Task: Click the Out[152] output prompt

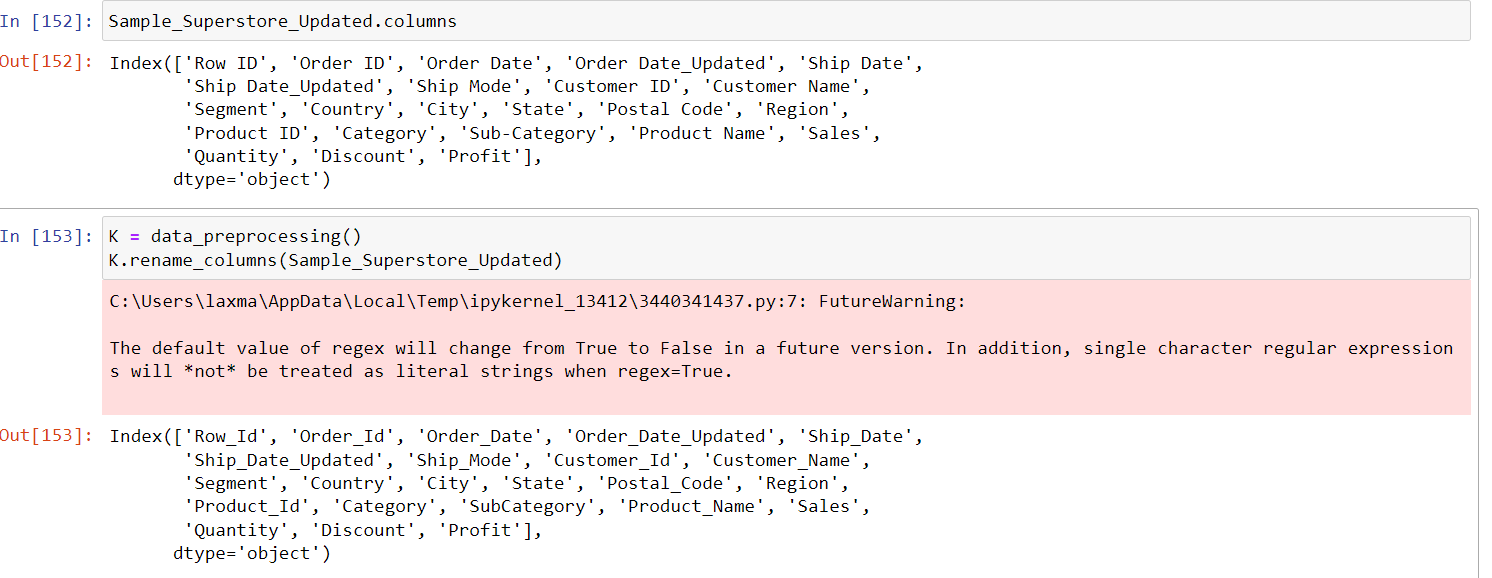Action: coord(47,62)
